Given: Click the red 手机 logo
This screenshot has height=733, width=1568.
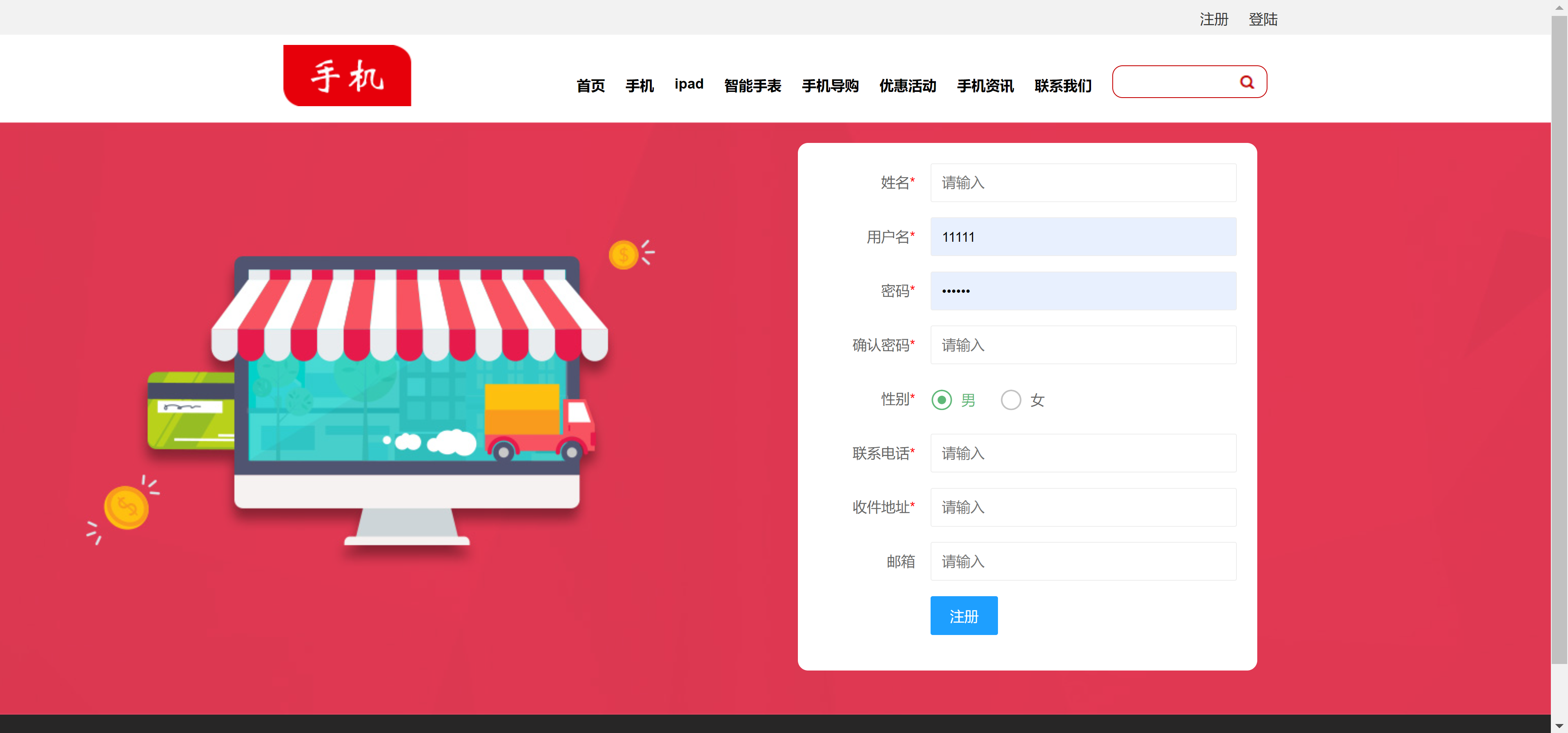Looking at the screenshot, I should point(347,76).
